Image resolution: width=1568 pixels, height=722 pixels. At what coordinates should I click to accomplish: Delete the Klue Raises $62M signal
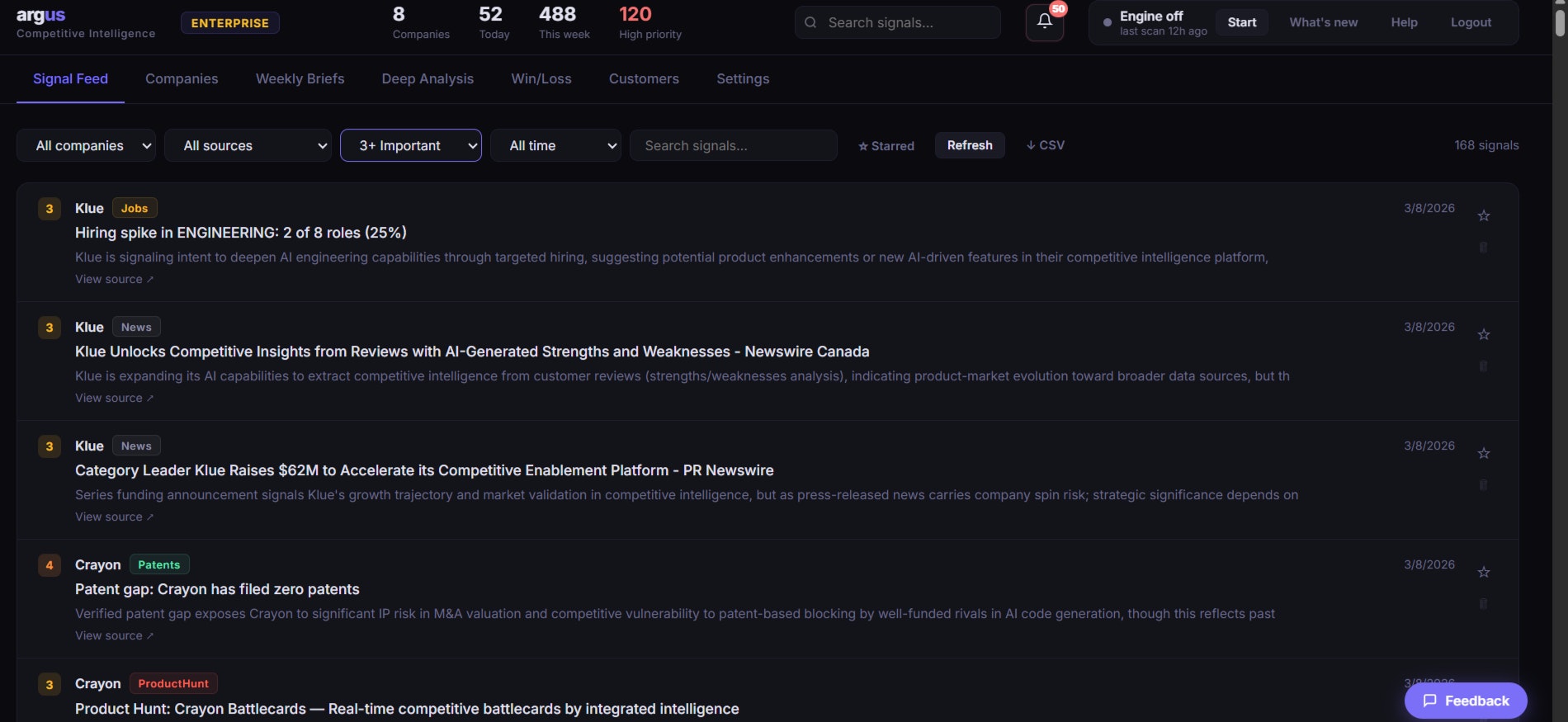(1483, 484)
